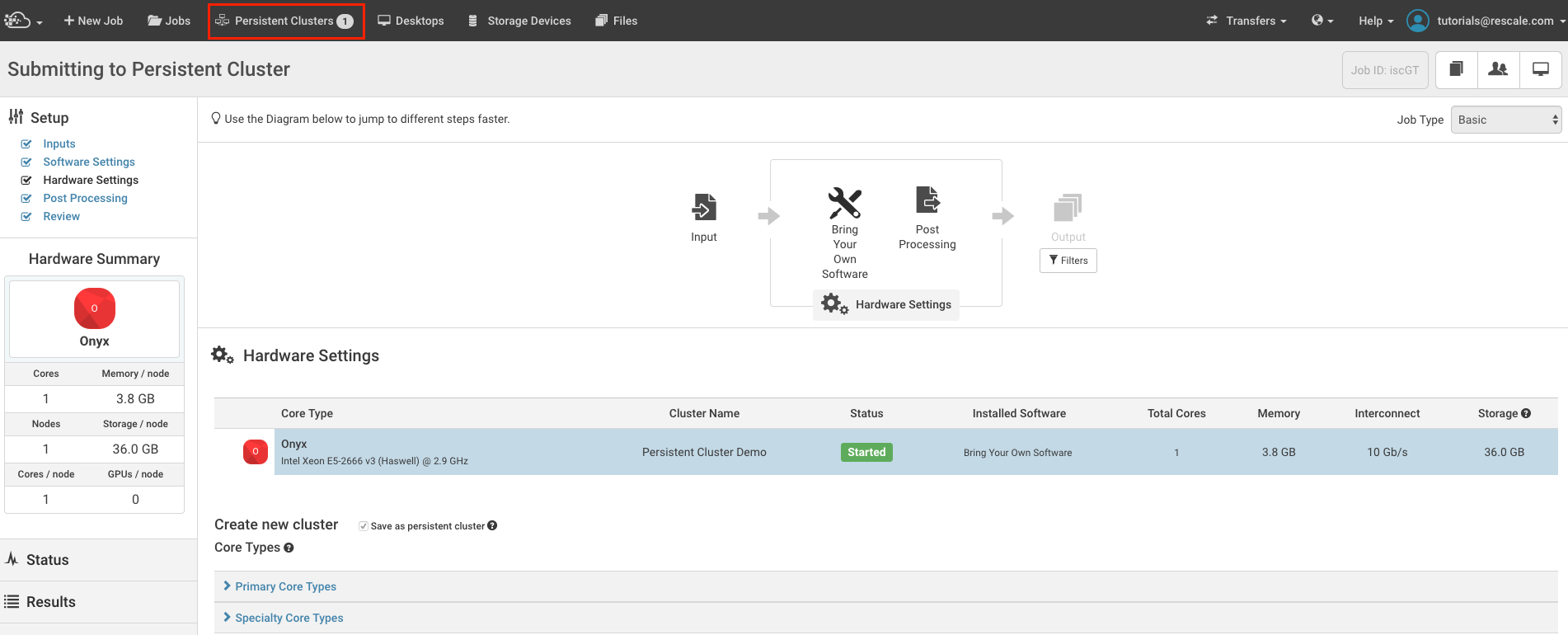
Task: Open the Storage Devices menu item
Action: coord(519,21)
